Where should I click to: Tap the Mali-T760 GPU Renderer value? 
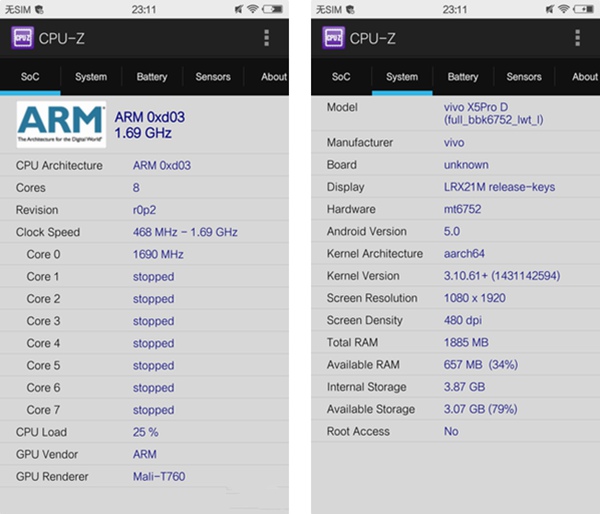(x=160, y=476)
